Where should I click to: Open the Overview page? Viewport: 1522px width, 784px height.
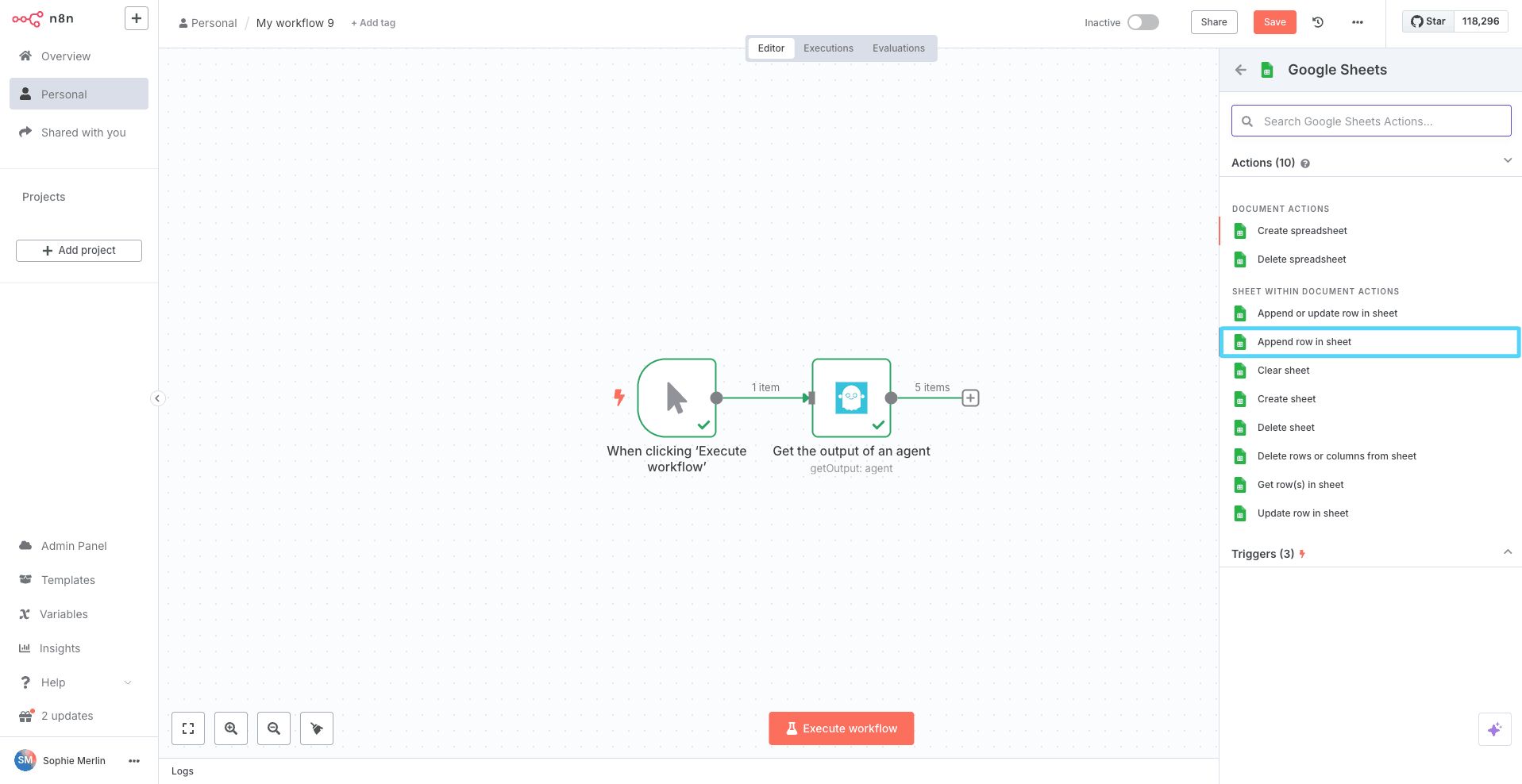tap(79, 56)
